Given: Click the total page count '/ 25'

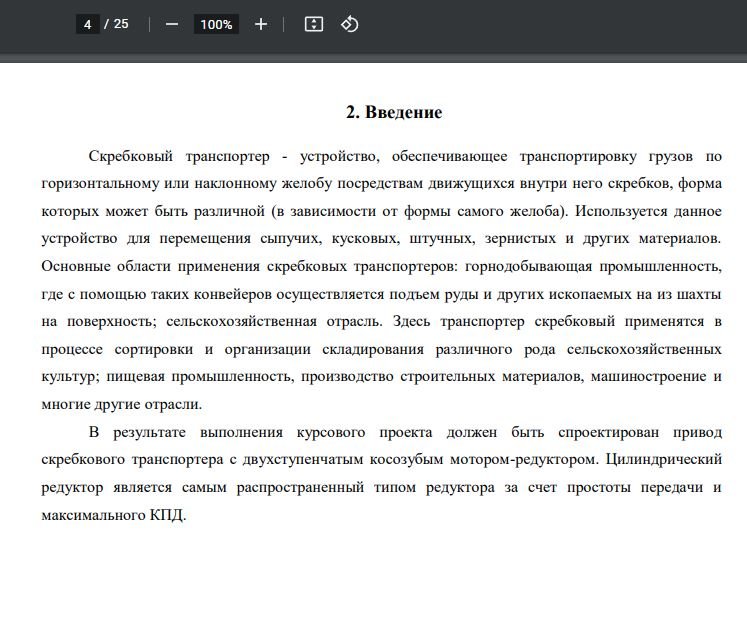Looking at the screenshot, I should tap(117, 24).
